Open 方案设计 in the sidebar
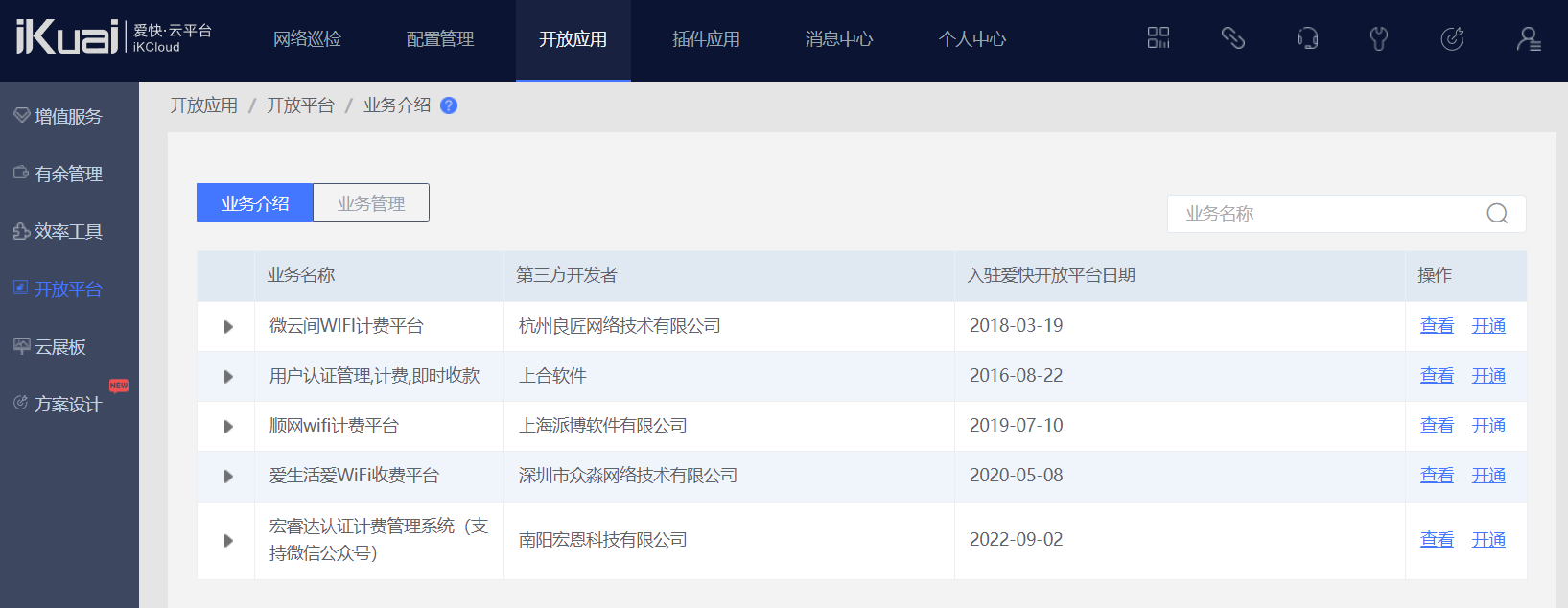 (x=68, y=404)
